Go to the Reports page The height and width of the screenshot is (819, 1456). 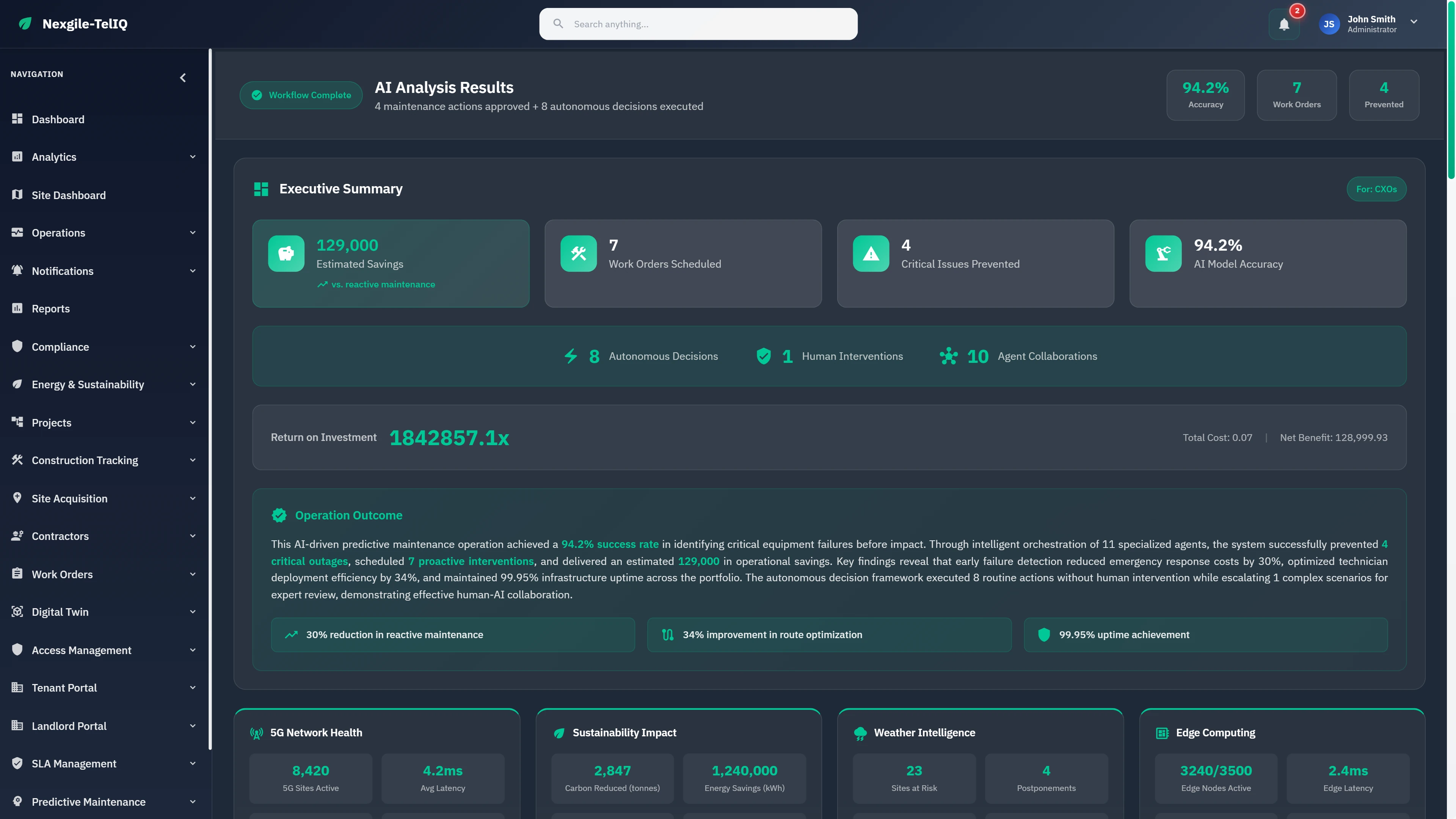pyautogui.click(x=50, y=309)
